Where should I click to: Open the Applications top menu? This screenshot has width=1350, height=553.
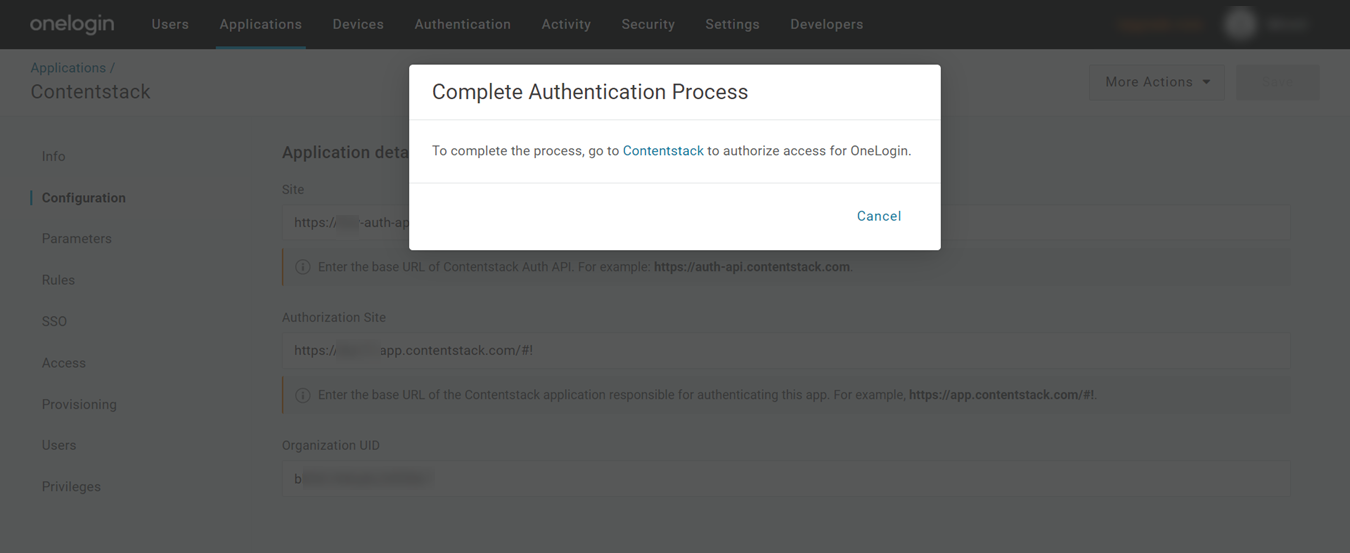tap(261, 24)
